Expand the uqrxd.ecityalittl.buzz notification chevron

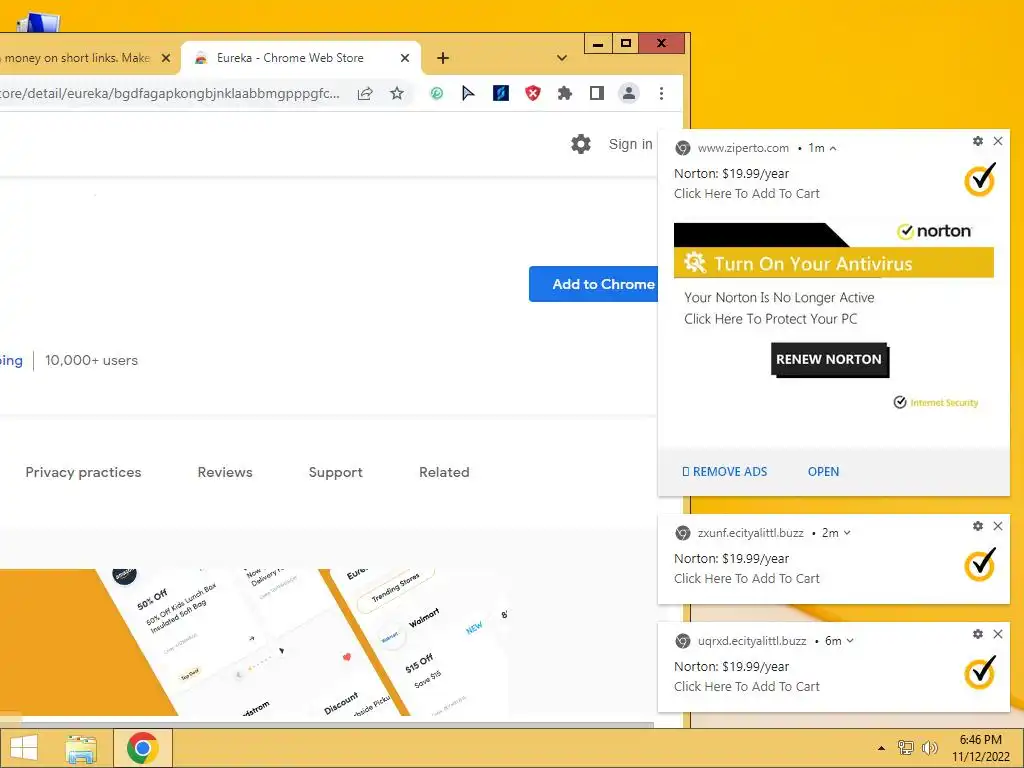850,641
